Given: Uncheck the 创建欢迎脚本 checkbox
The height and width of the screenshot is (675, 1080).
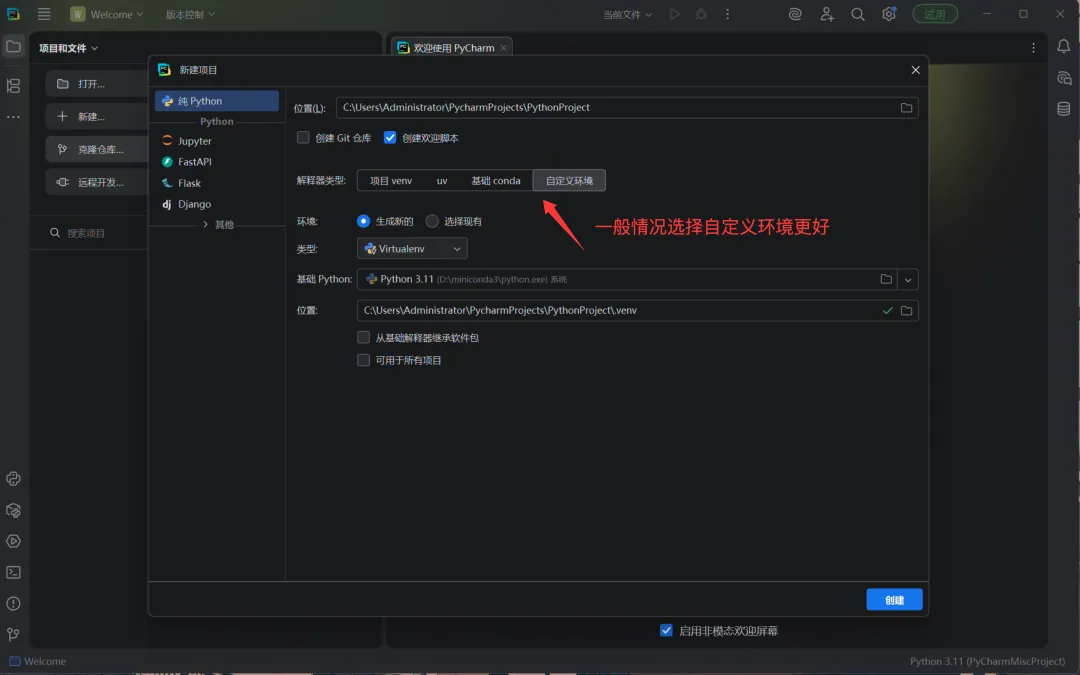Looking at the screenshot, I should (x=390, y=138).
